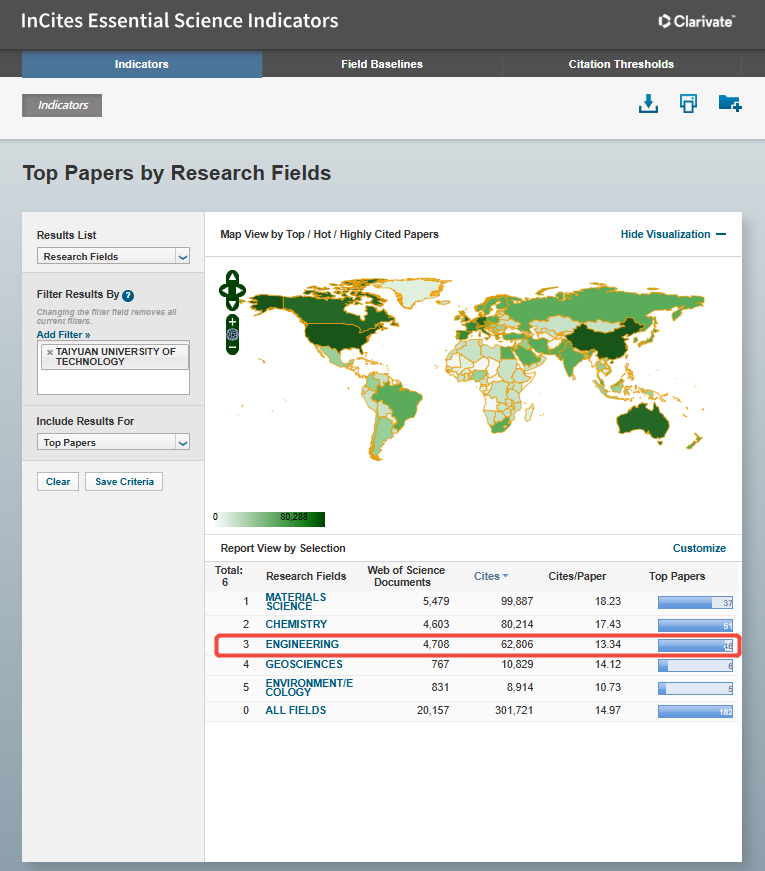Open the Citation Thresholds tab
Screen dimensions: 765x871
pyautogui.click(x=621, y=64)
